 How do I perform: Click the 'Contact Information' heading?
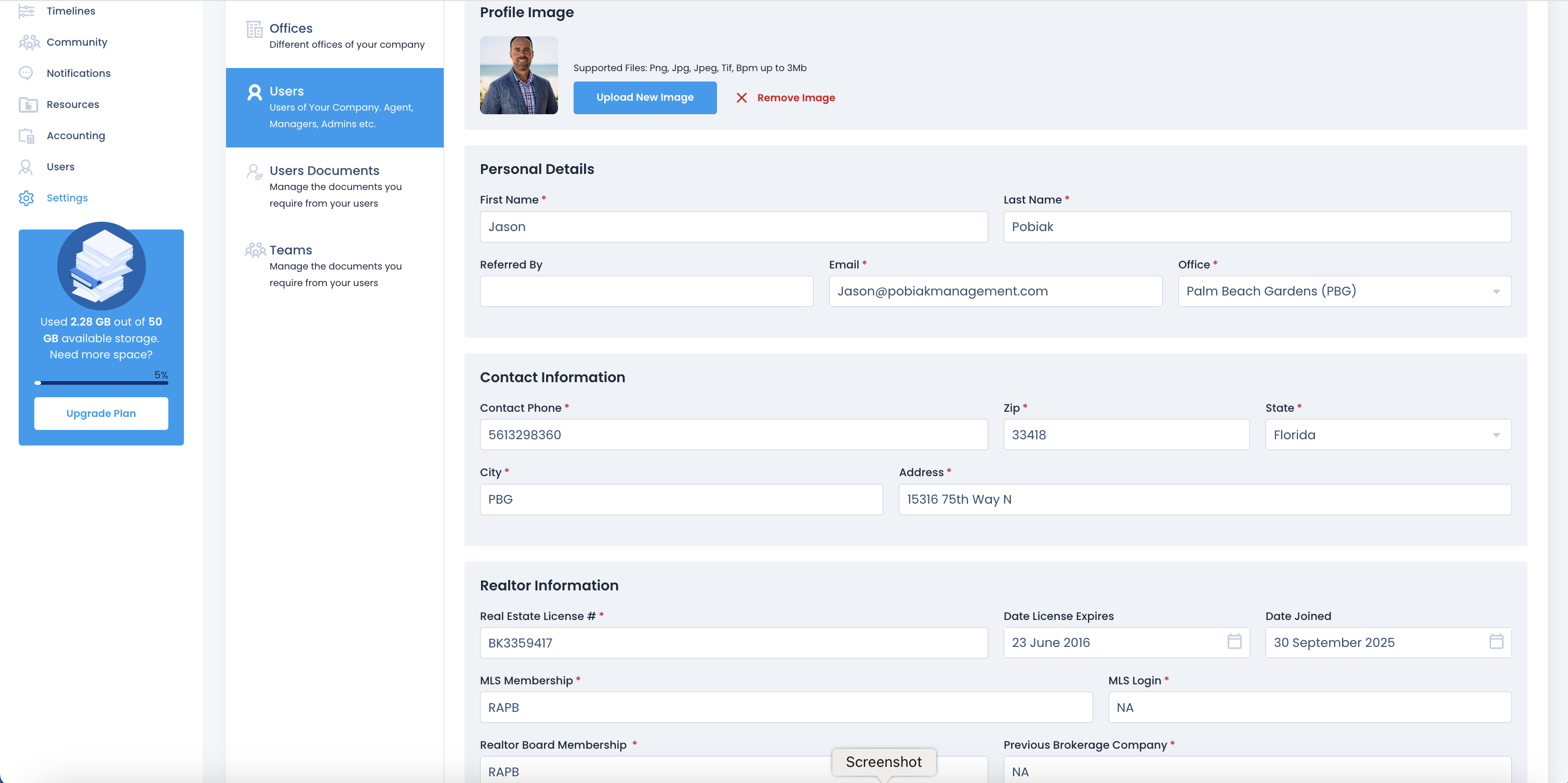[552, 377]
